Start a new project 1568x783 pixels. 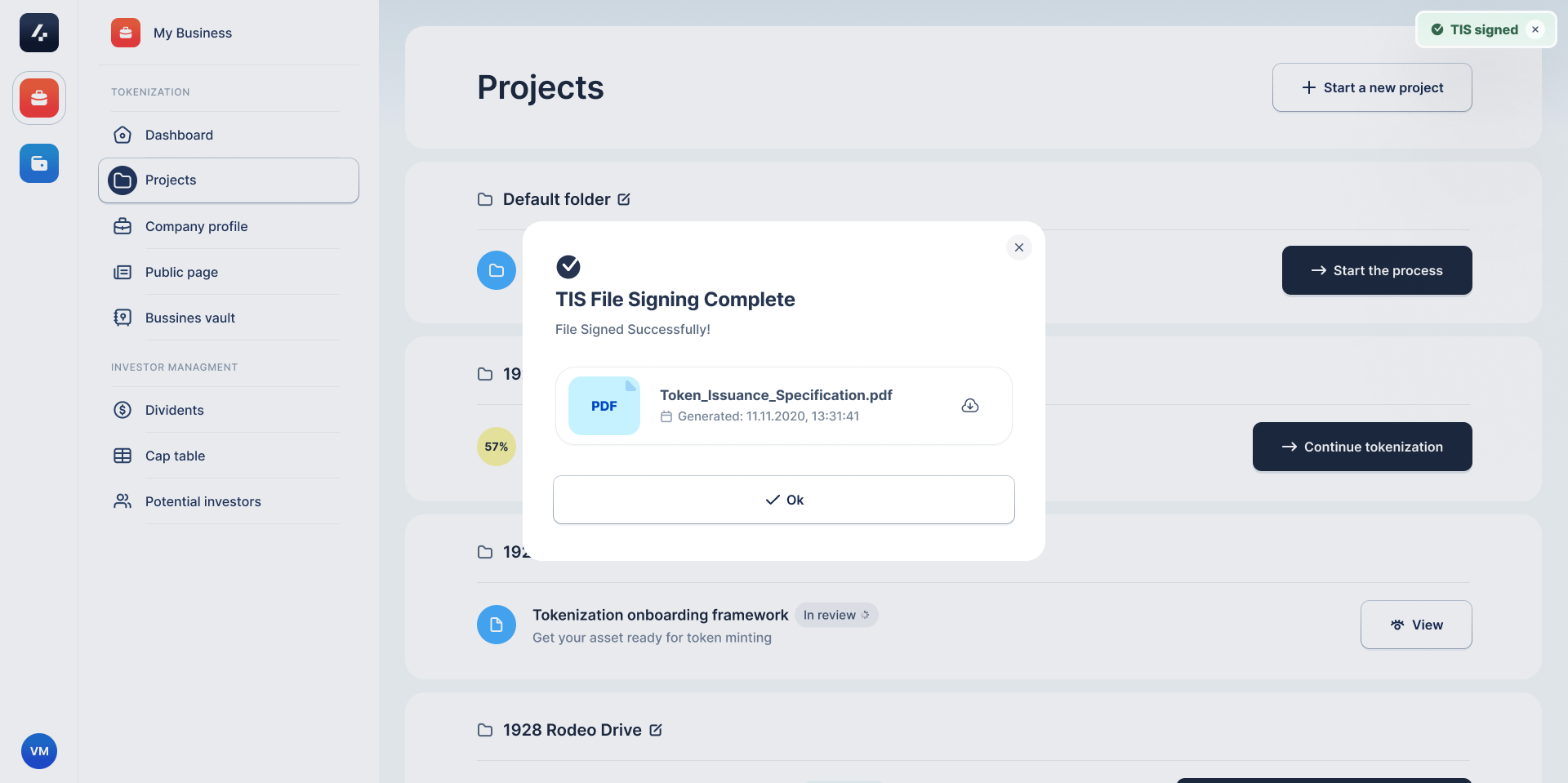(1372, 87)
